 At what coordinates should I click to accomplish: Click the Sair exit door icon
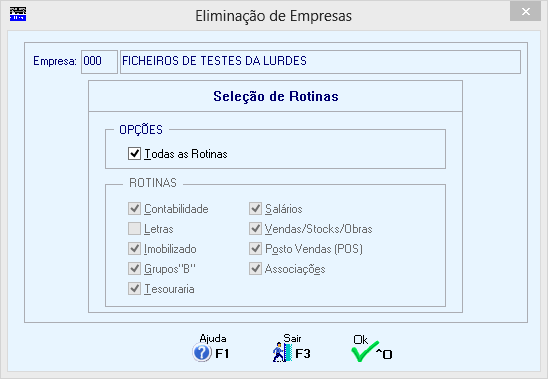(282, 352)
